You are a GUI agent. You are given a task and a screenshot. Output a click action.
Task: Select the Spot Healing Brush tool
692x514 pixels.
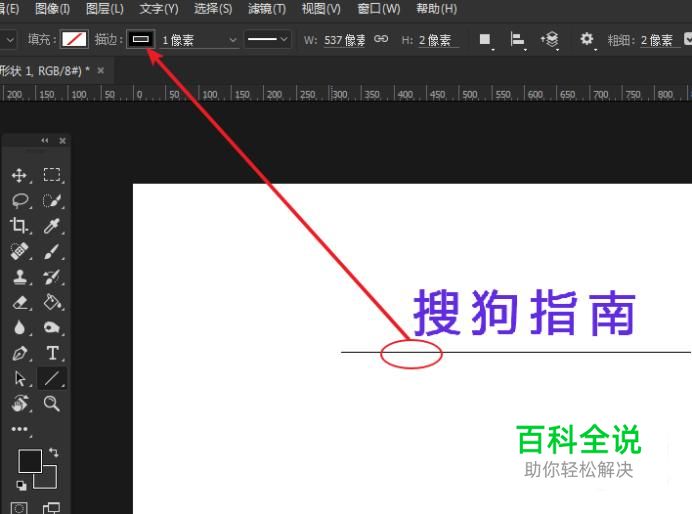[x=19, y=251]
